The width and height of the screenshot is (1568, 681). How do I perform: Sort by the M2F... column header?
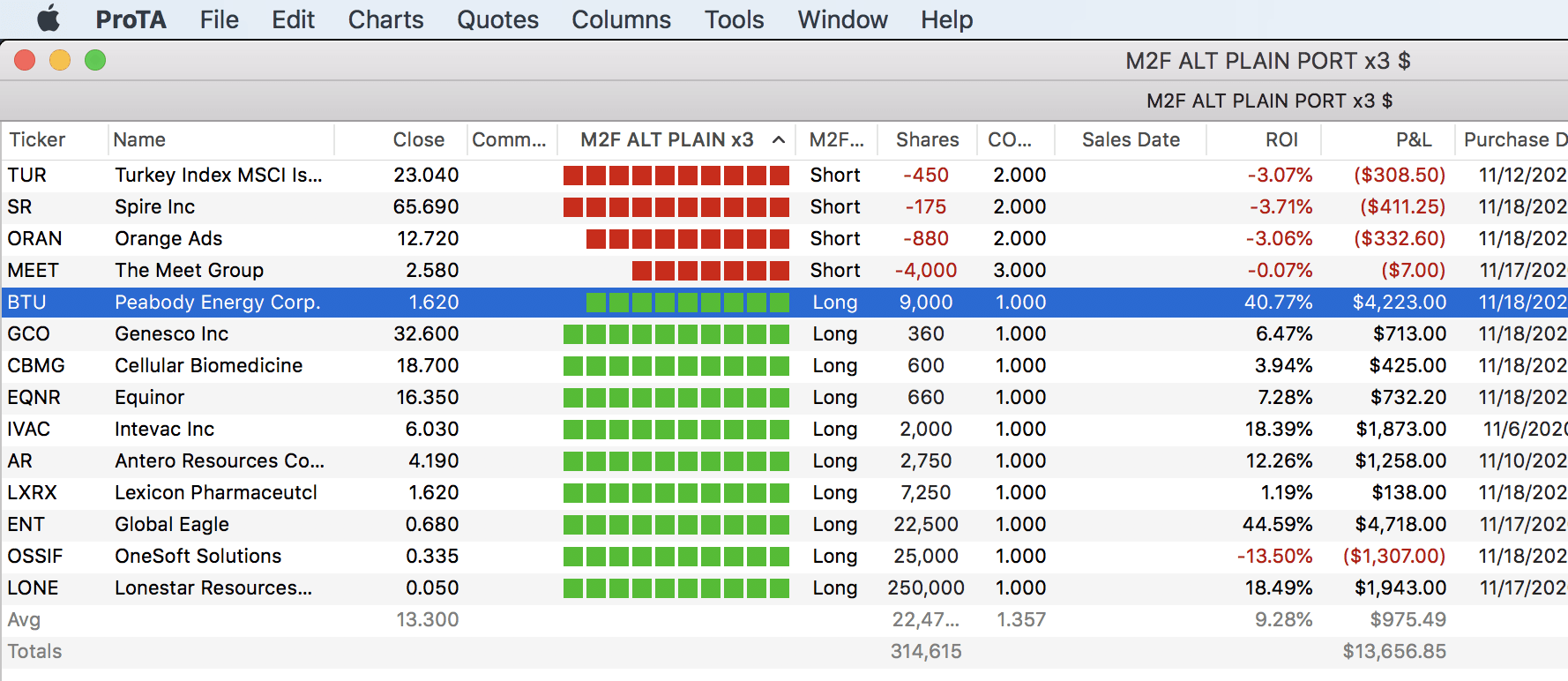(x=837, y=139)
